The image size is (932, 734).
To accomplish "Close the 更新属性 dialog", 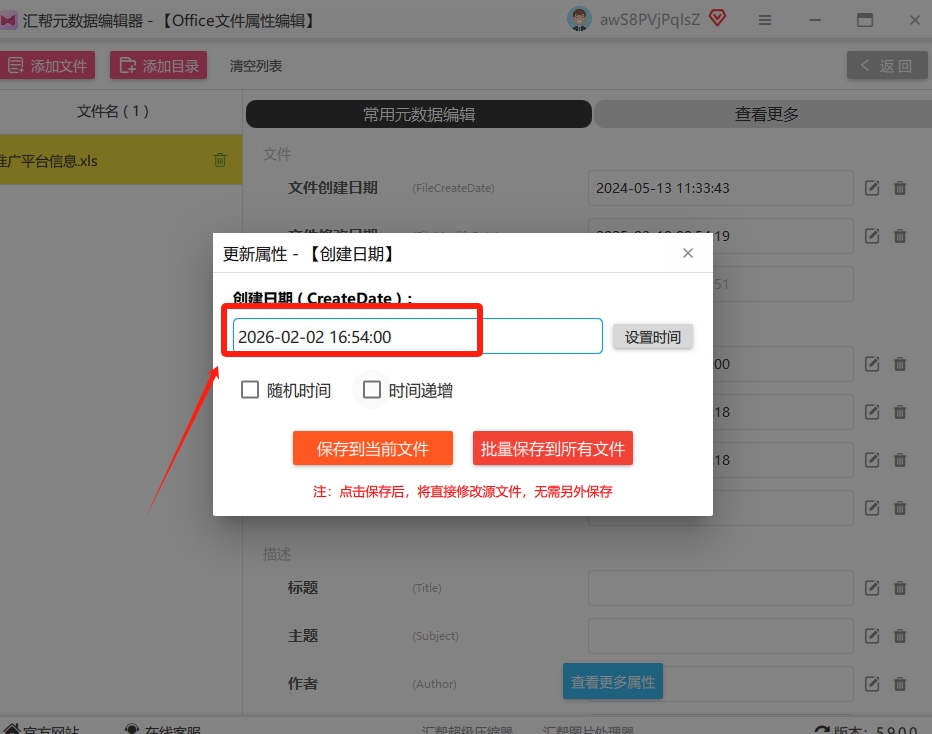I will coord(688,253).
